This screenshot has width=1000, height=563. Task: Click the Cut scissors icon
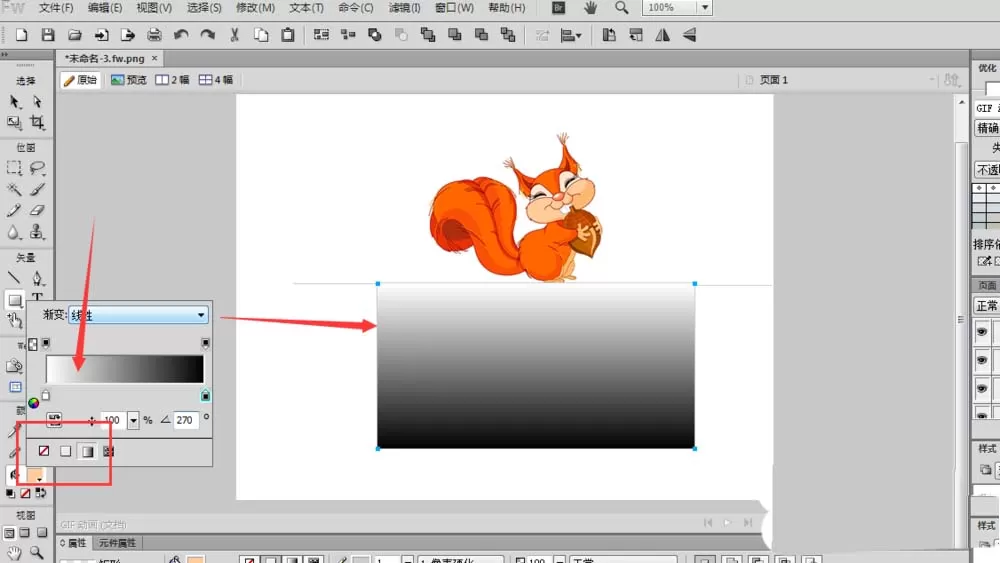tap(234, 35)
